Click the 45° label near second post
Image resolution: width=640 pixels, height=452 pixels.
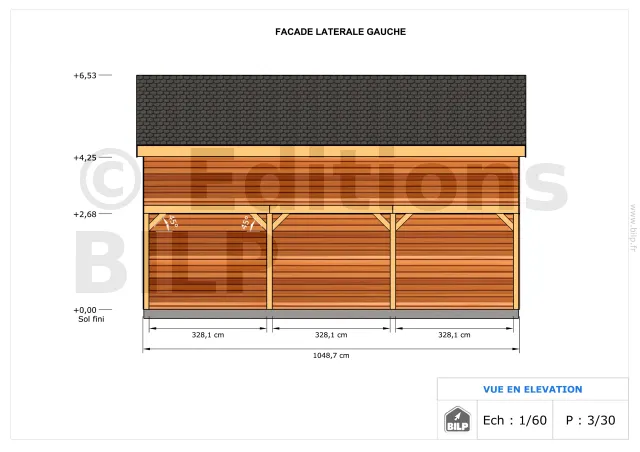pos(245,223)
